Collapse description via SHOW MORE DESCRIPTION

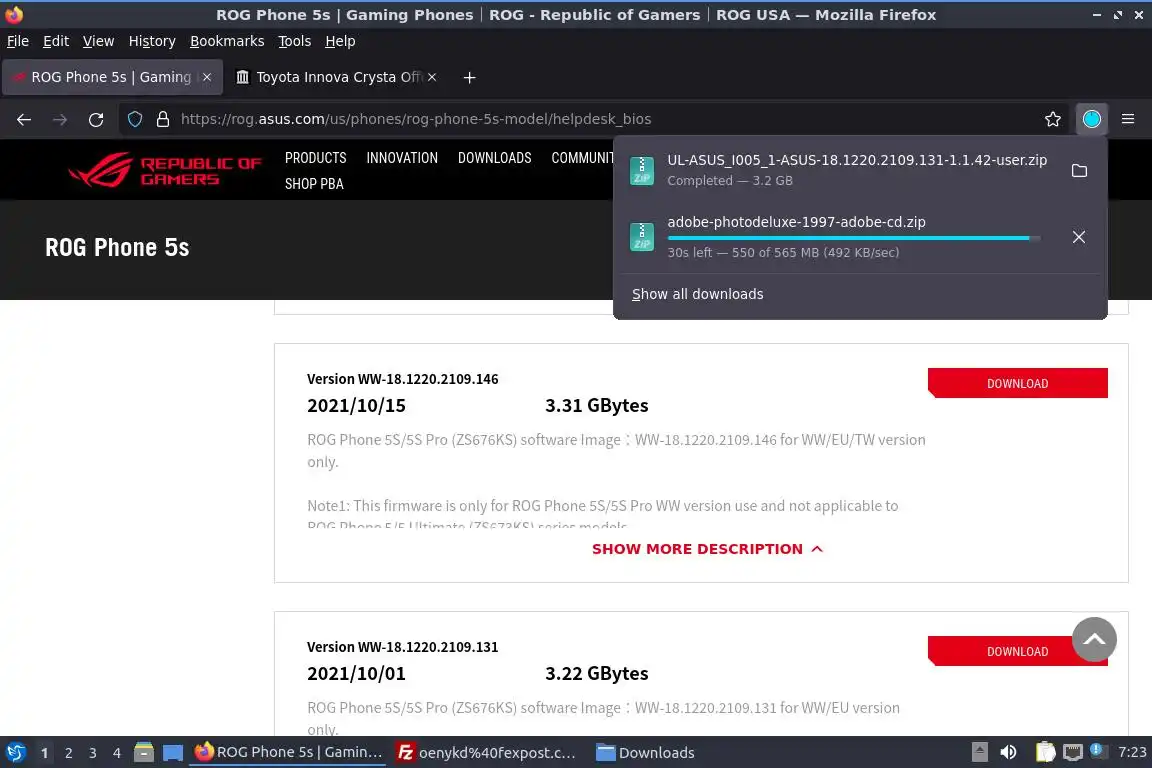tap(707, 549)
